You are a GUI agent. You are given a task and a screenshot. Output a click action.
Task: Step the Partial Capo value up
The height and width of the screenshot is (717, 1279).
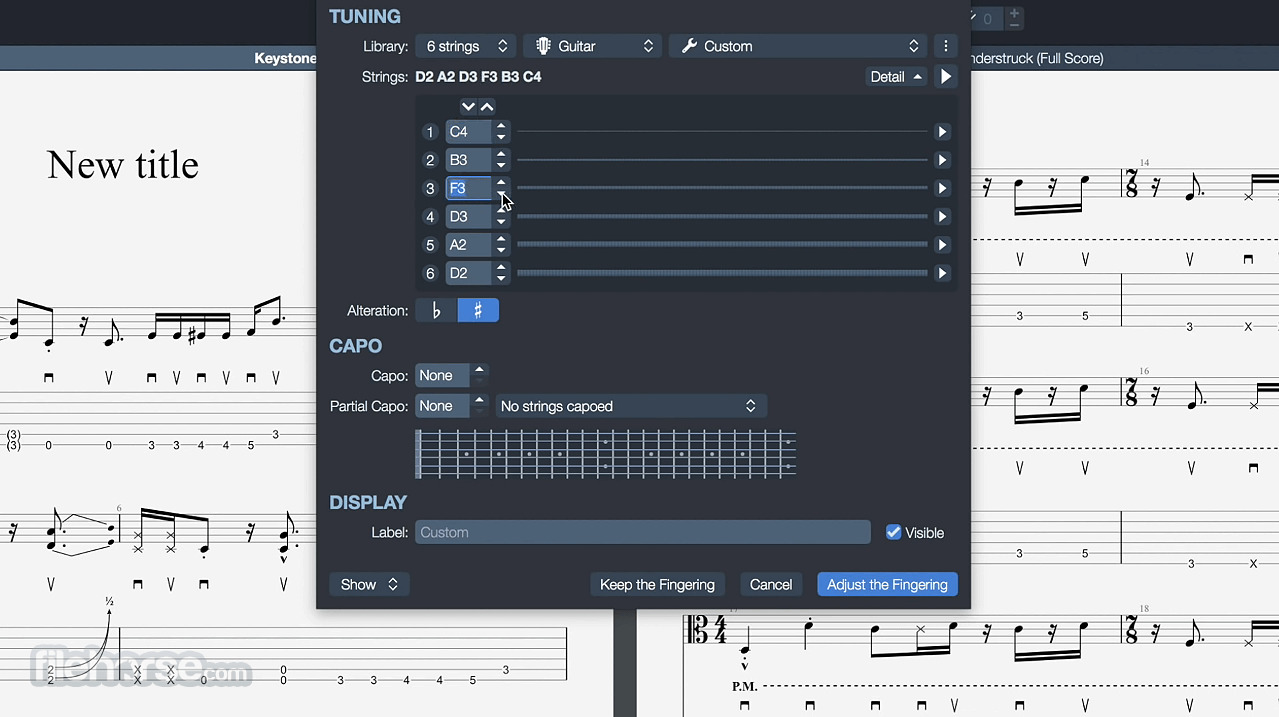click(x=480, y=400)
